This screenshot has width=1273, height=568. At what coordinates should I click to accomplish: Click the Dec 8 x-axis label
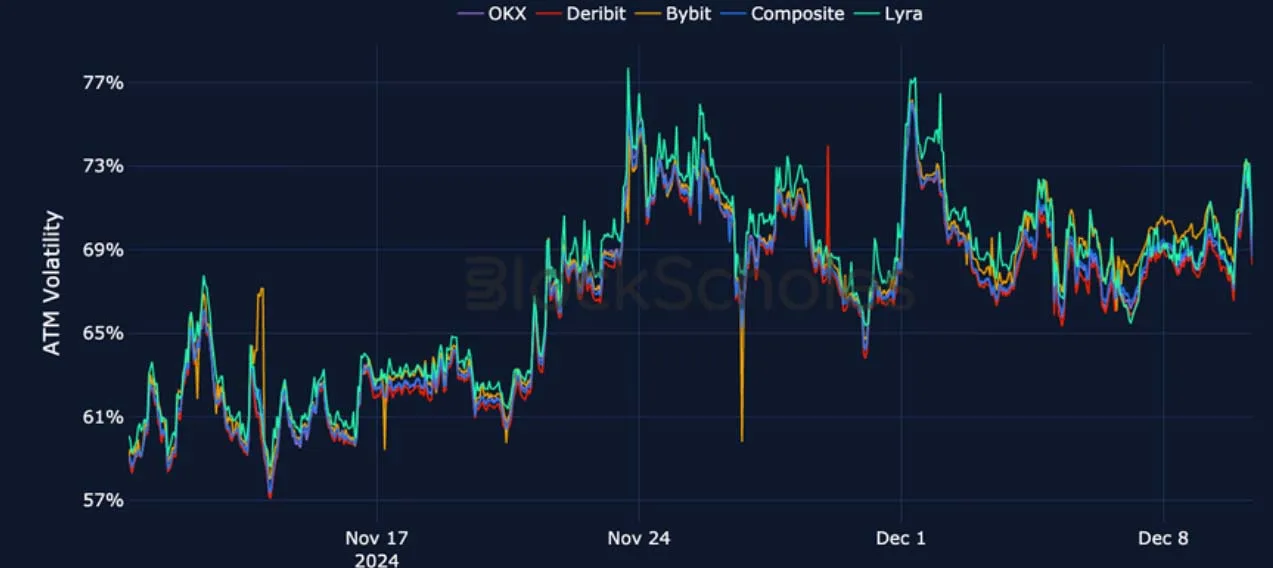click(x=1163, y=538)
